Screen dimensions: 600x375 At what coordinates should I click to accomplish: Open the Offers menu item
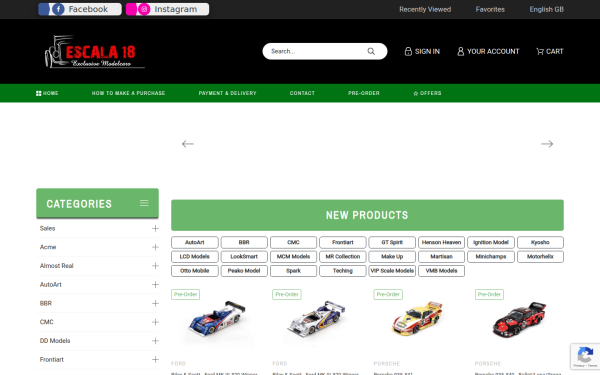427,93
